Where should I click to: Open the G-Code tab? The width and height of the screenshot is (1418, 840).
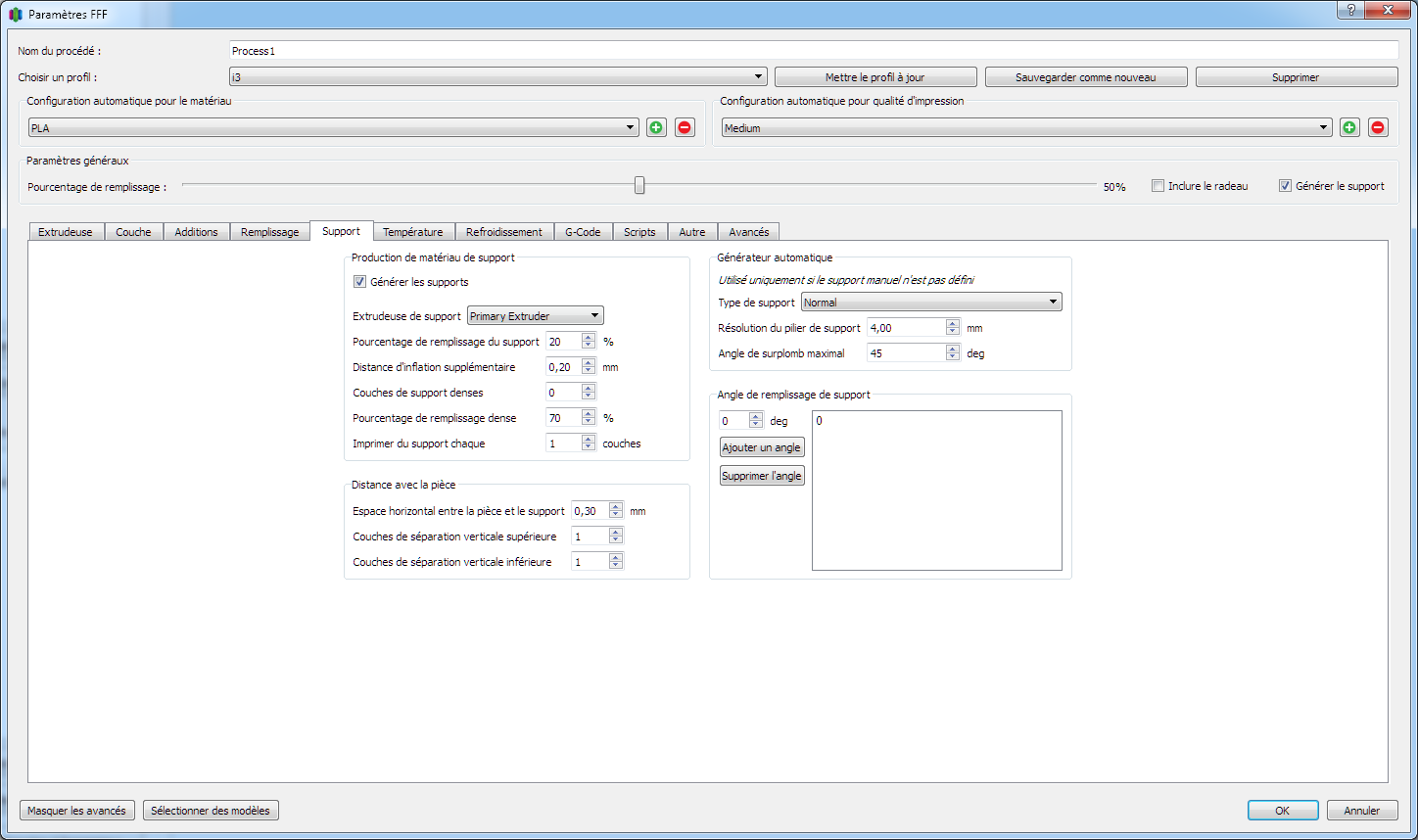583,232
